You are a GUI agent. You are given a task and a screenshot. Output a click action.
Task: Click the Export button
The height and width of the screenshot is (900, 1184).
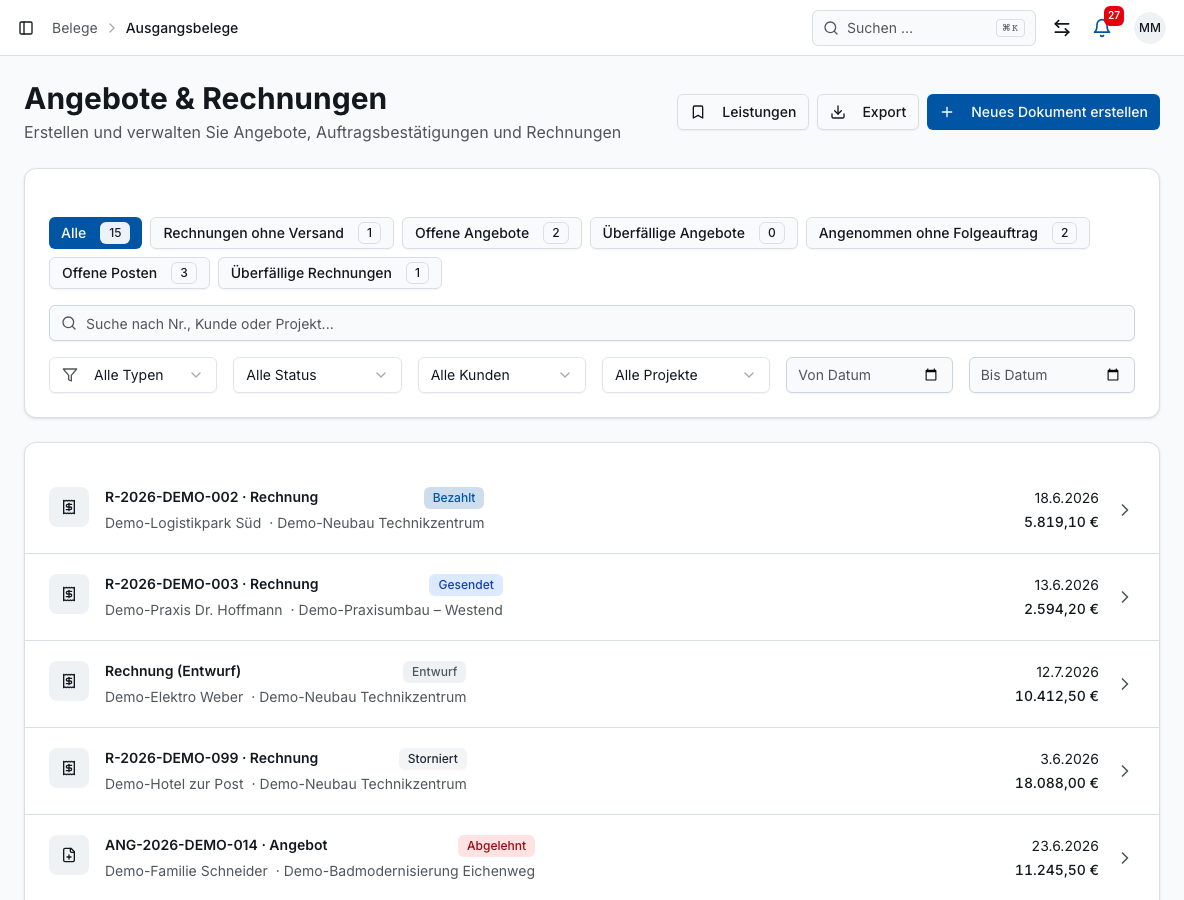pos(868,112)
